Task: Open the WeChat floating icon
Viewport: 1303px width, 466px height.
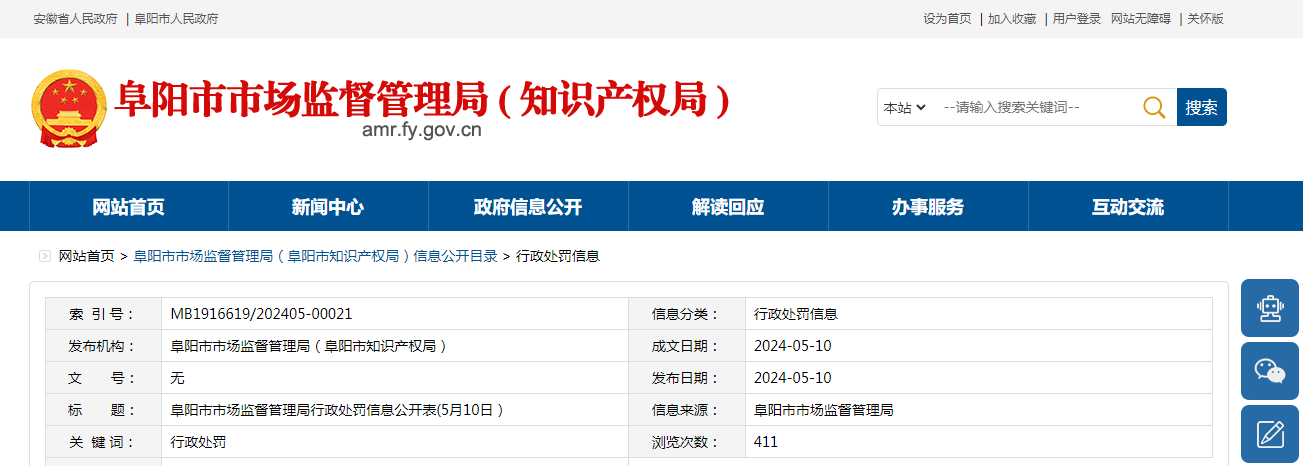Action: [1270, 371]
